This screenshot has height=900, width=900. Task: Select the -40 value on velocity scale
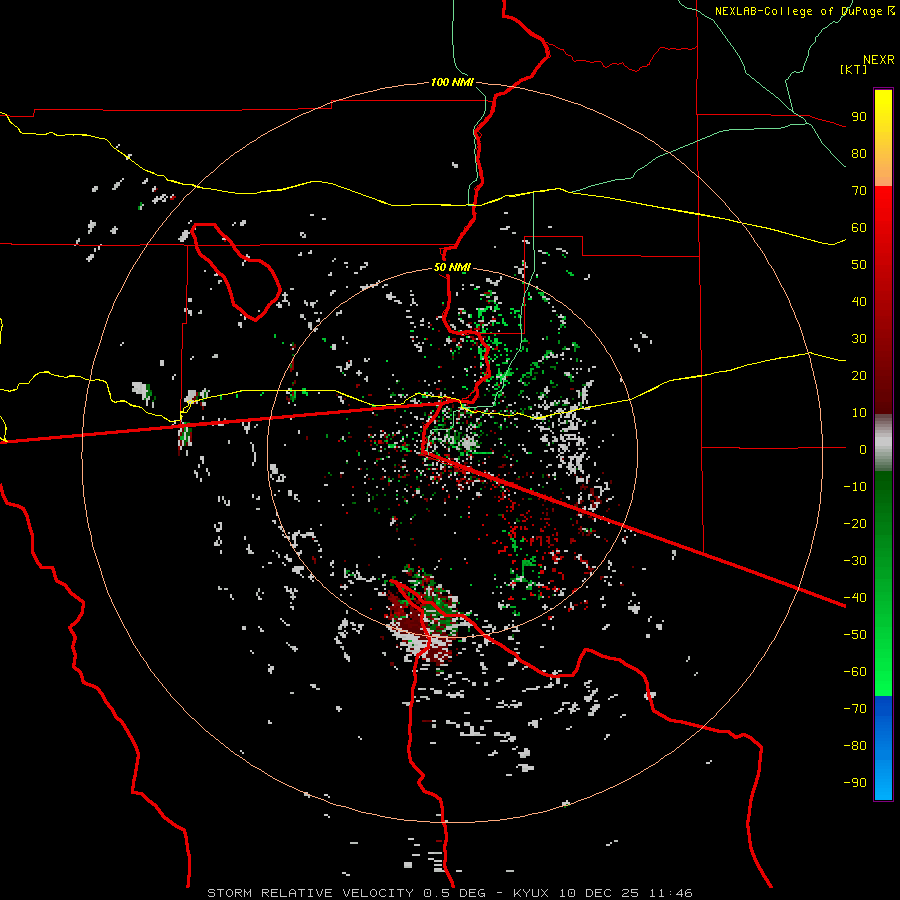[855, 598]
